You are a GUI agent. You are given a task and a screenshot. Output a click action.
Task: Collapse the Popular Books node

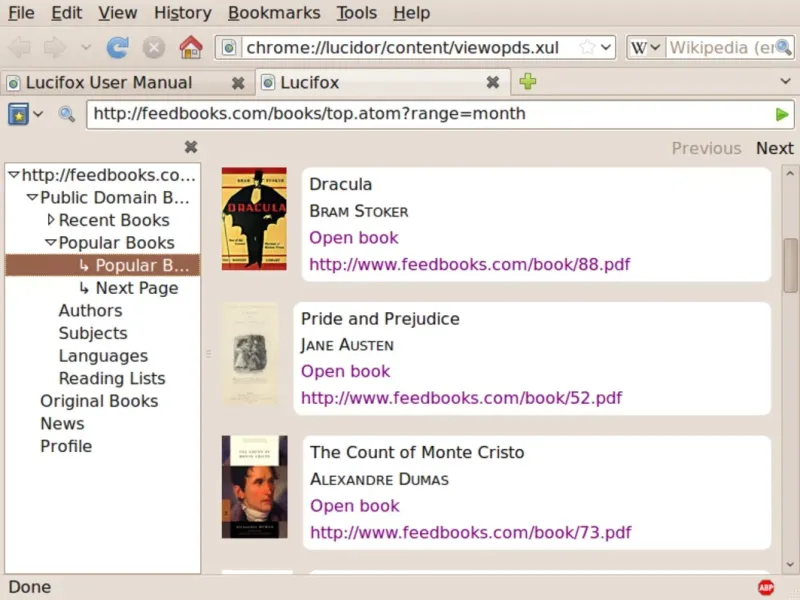pyautogui.click(x=51, y=243)
